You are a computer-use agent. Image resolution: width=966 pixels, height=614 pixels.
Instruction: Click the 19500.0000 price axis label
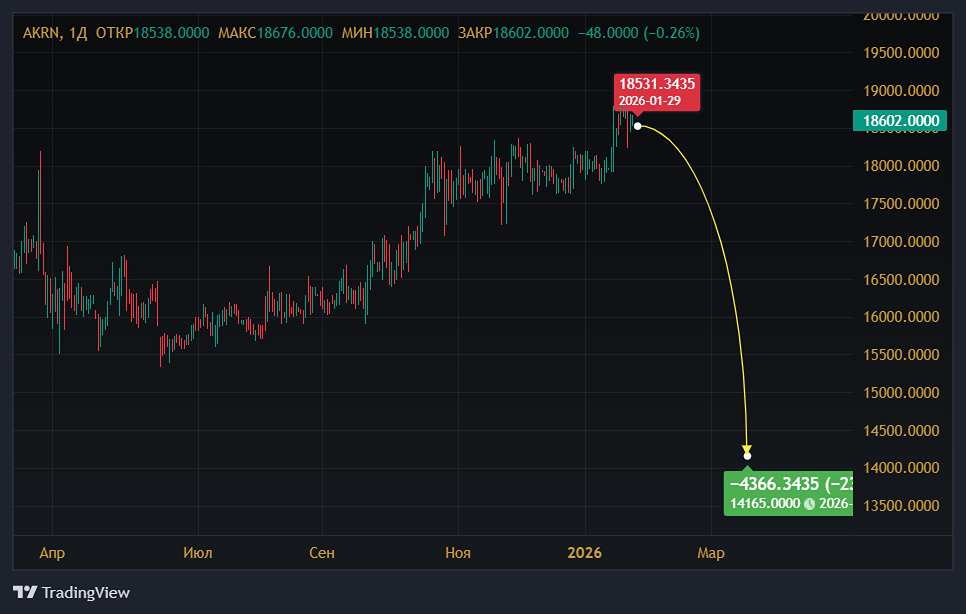coord(901,53)
